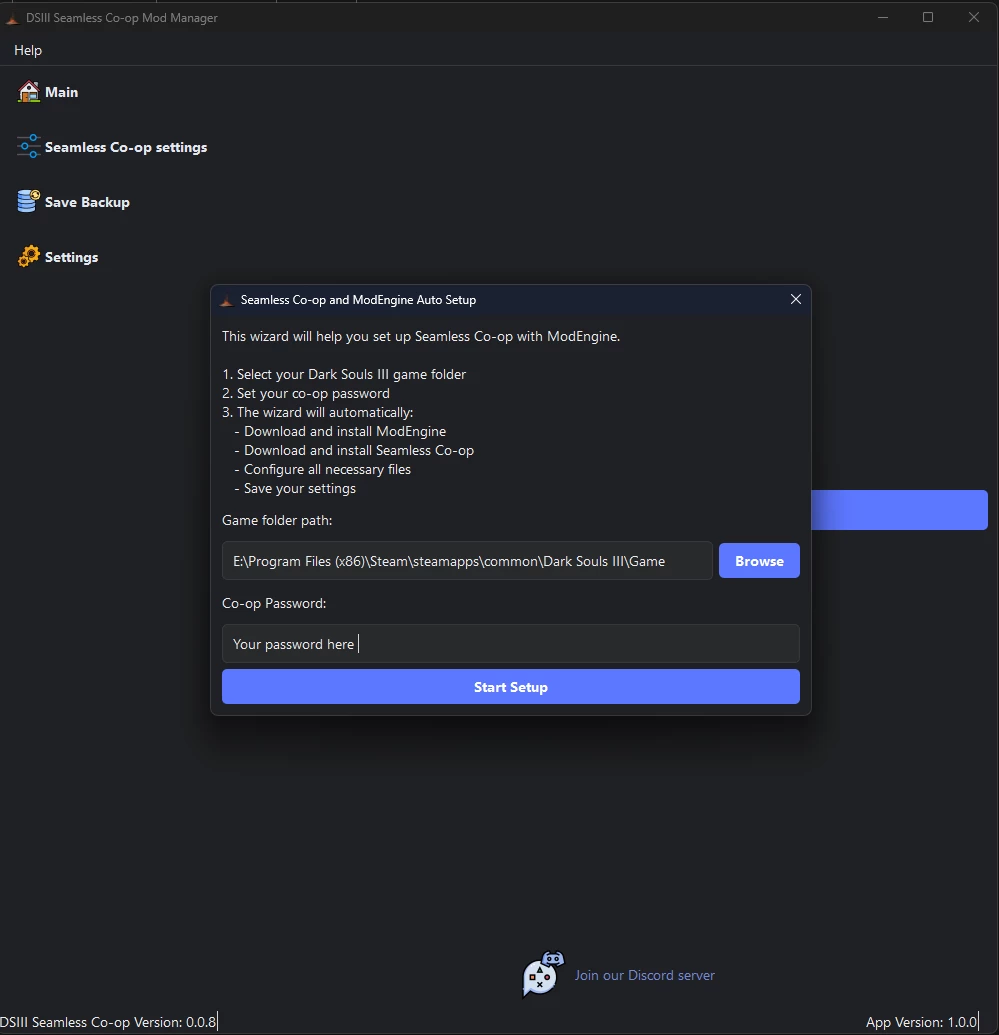Open the Join our Discord server link

644,975
